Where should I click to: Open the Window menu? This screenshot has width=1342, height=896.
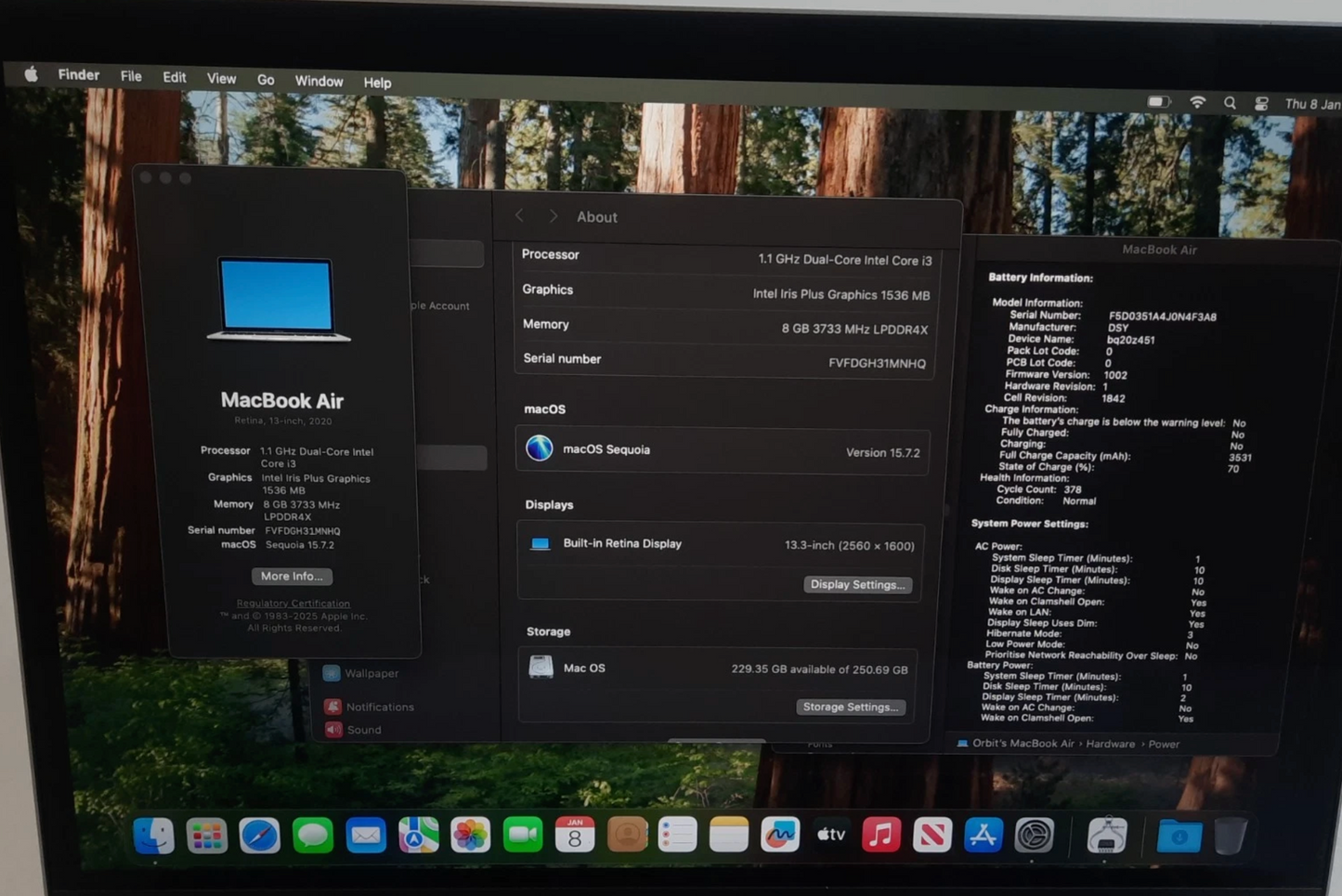(x=319, y=81)
